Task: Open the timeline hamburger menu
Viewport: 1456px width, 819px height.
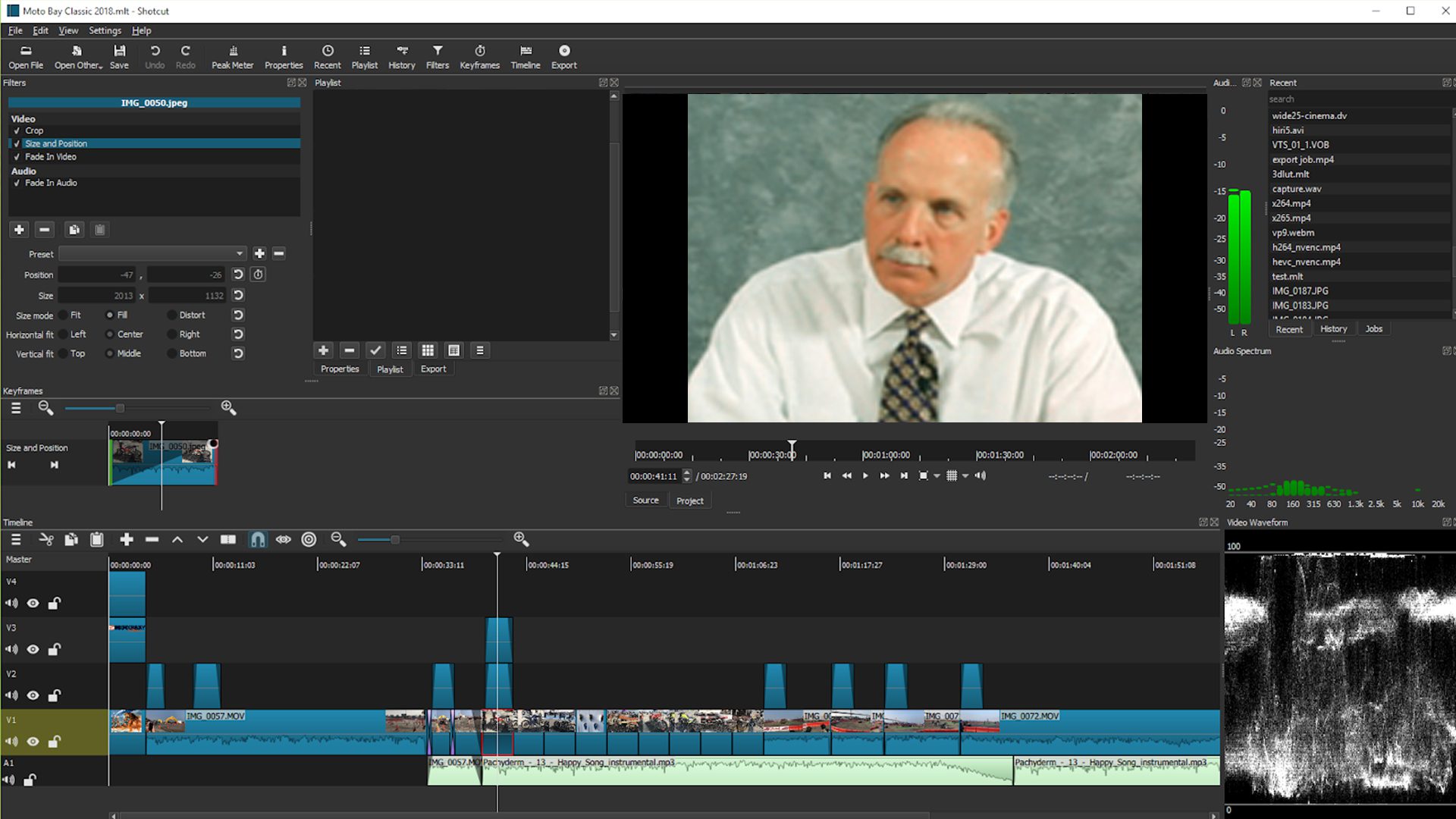Action: [x=15, y=539]
